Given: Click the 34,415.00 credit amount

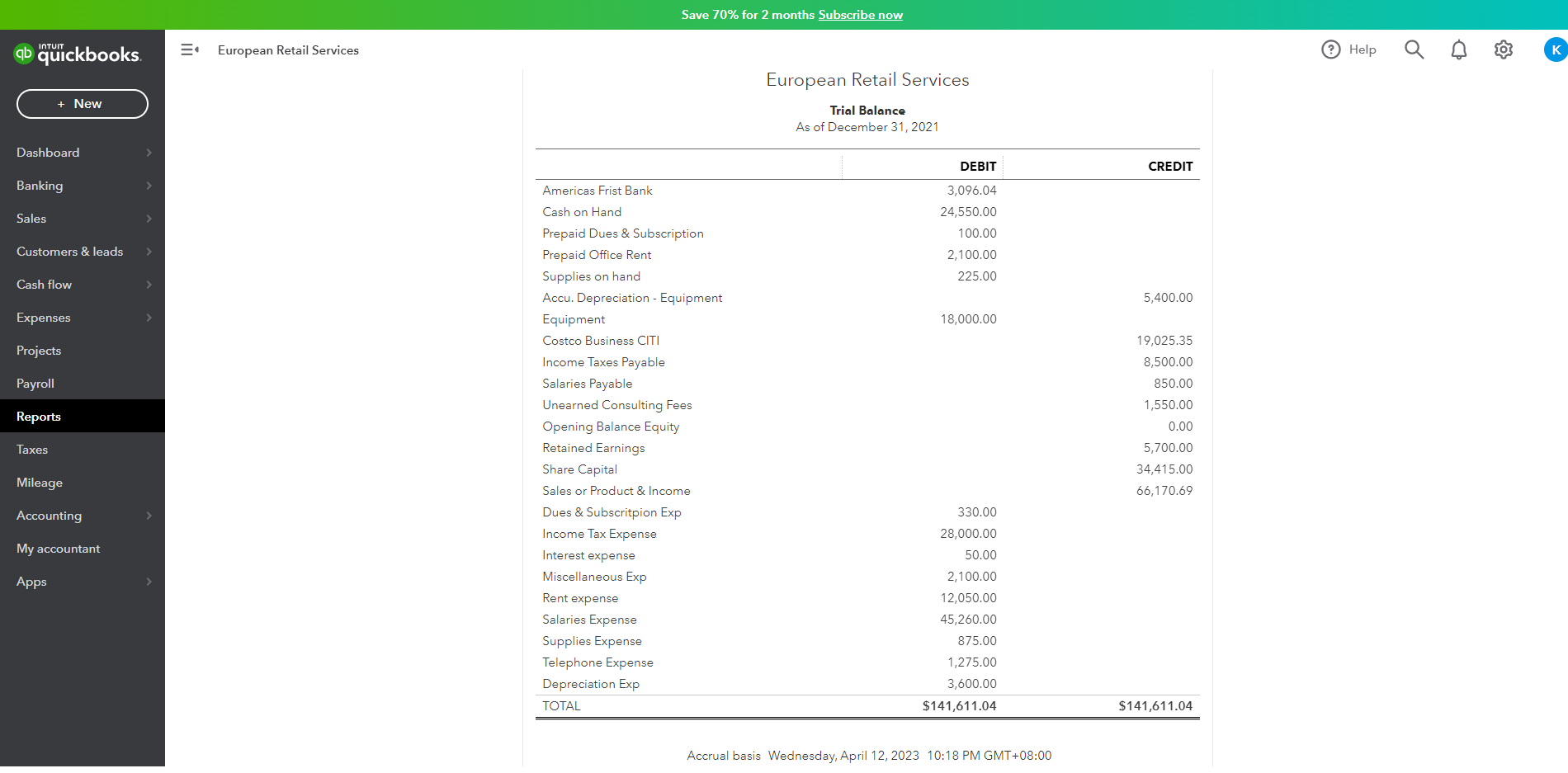Looking at the screenshot, I should pyautogui.click(x=1164, y=469).
